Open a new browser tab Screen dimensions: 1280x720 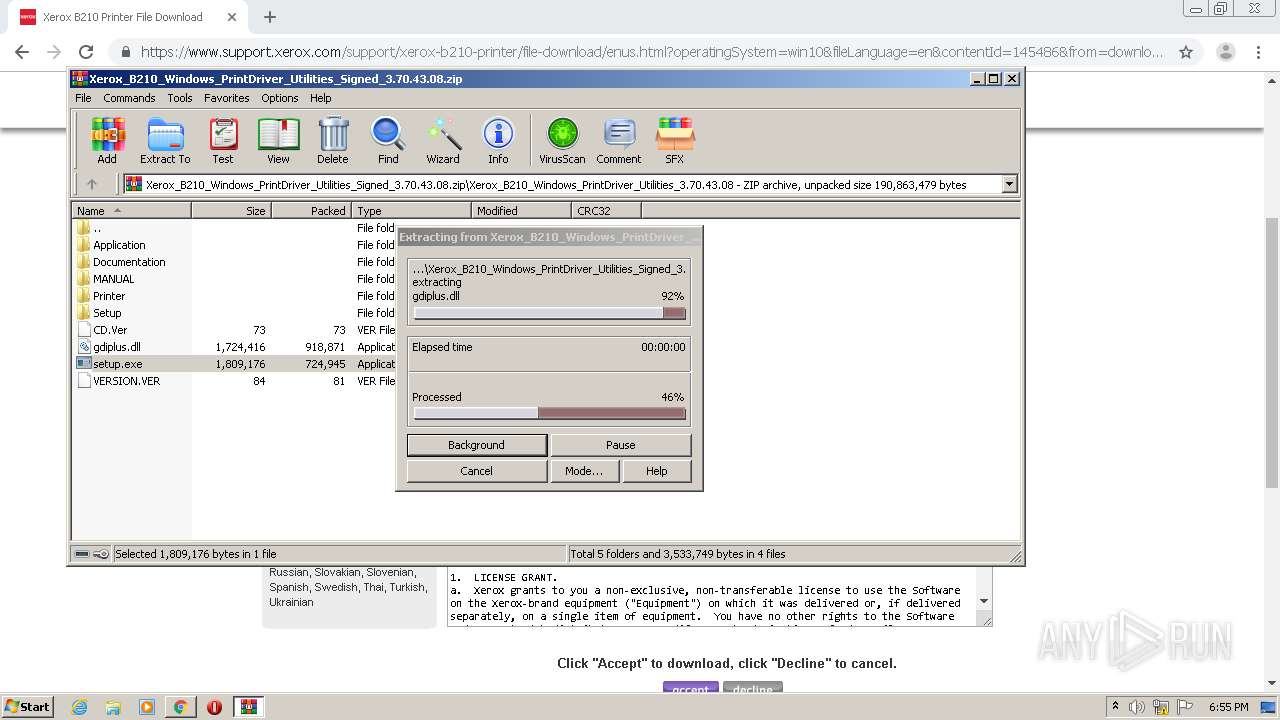(x=270, y=17)
